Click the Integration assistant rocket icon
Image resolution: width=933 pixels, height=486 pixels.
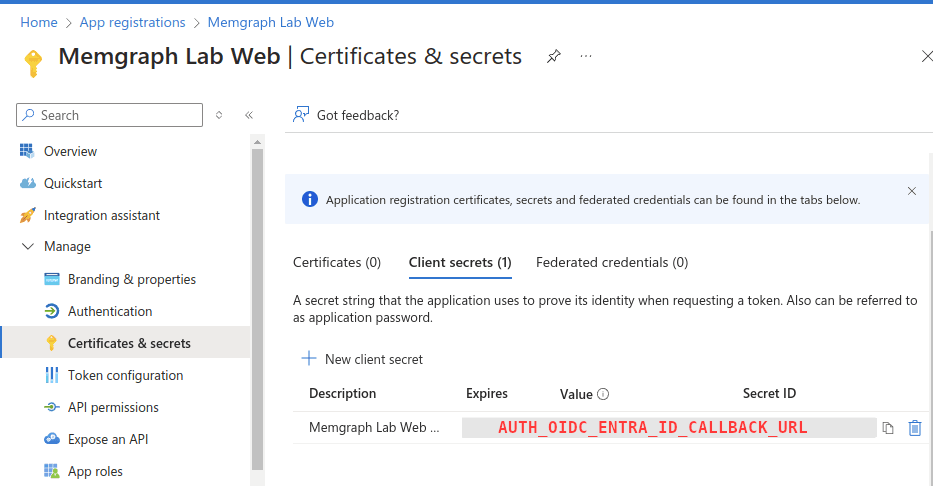27,215
